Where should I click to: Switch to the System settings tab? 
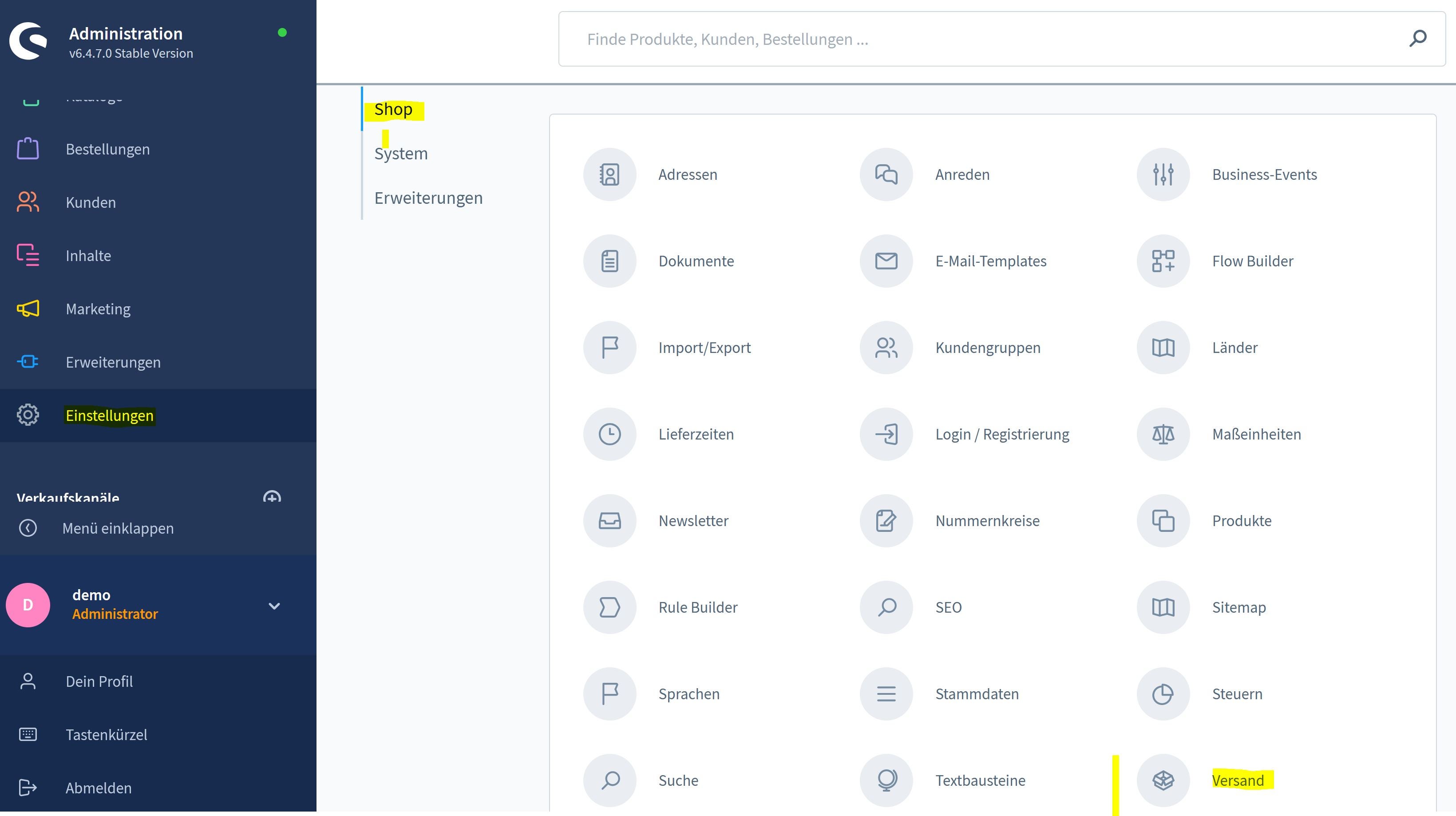pyautogui.click(x=401, y=153)
